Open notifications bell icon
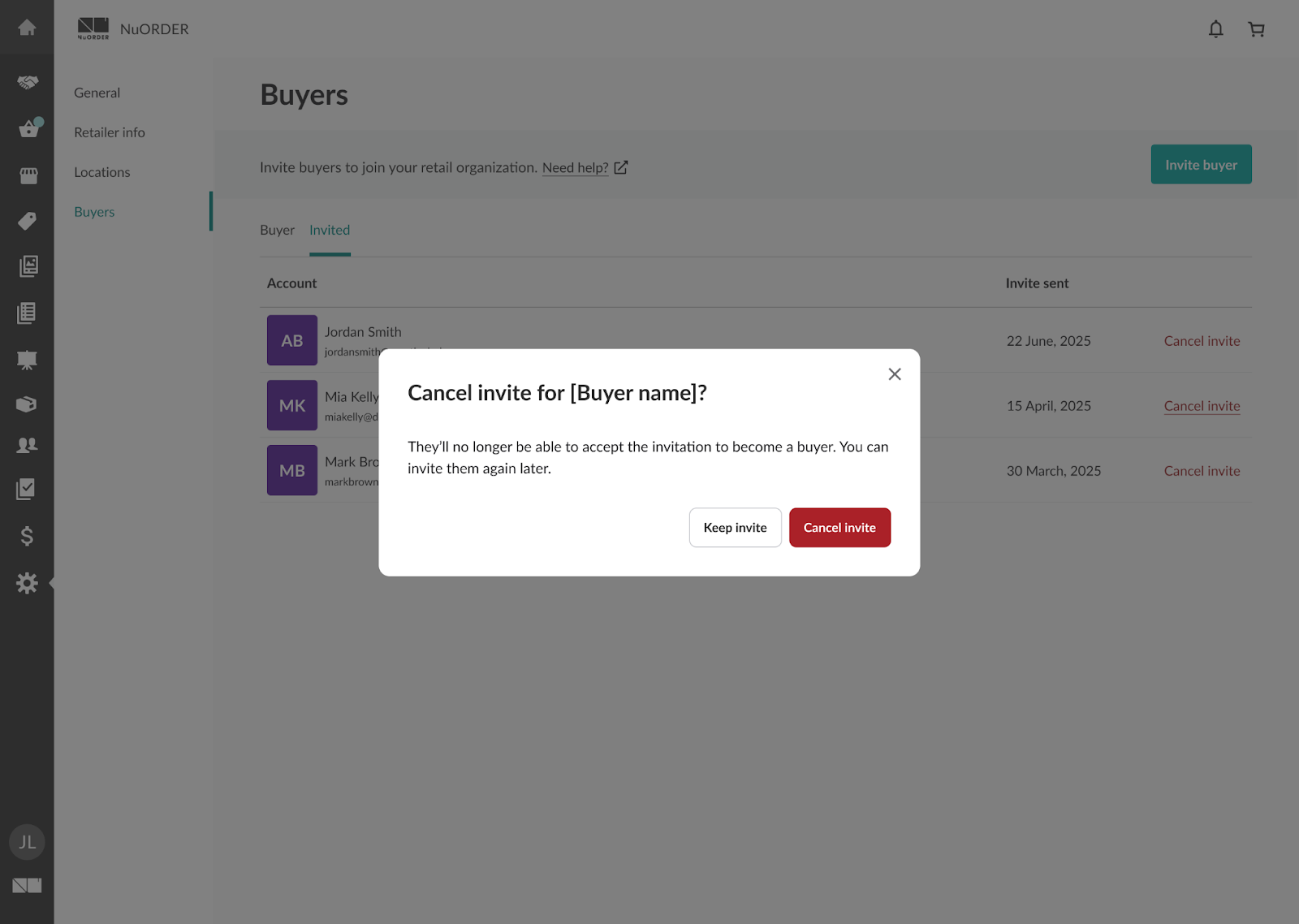1299x924 pixels. (x=1215, y=29)
